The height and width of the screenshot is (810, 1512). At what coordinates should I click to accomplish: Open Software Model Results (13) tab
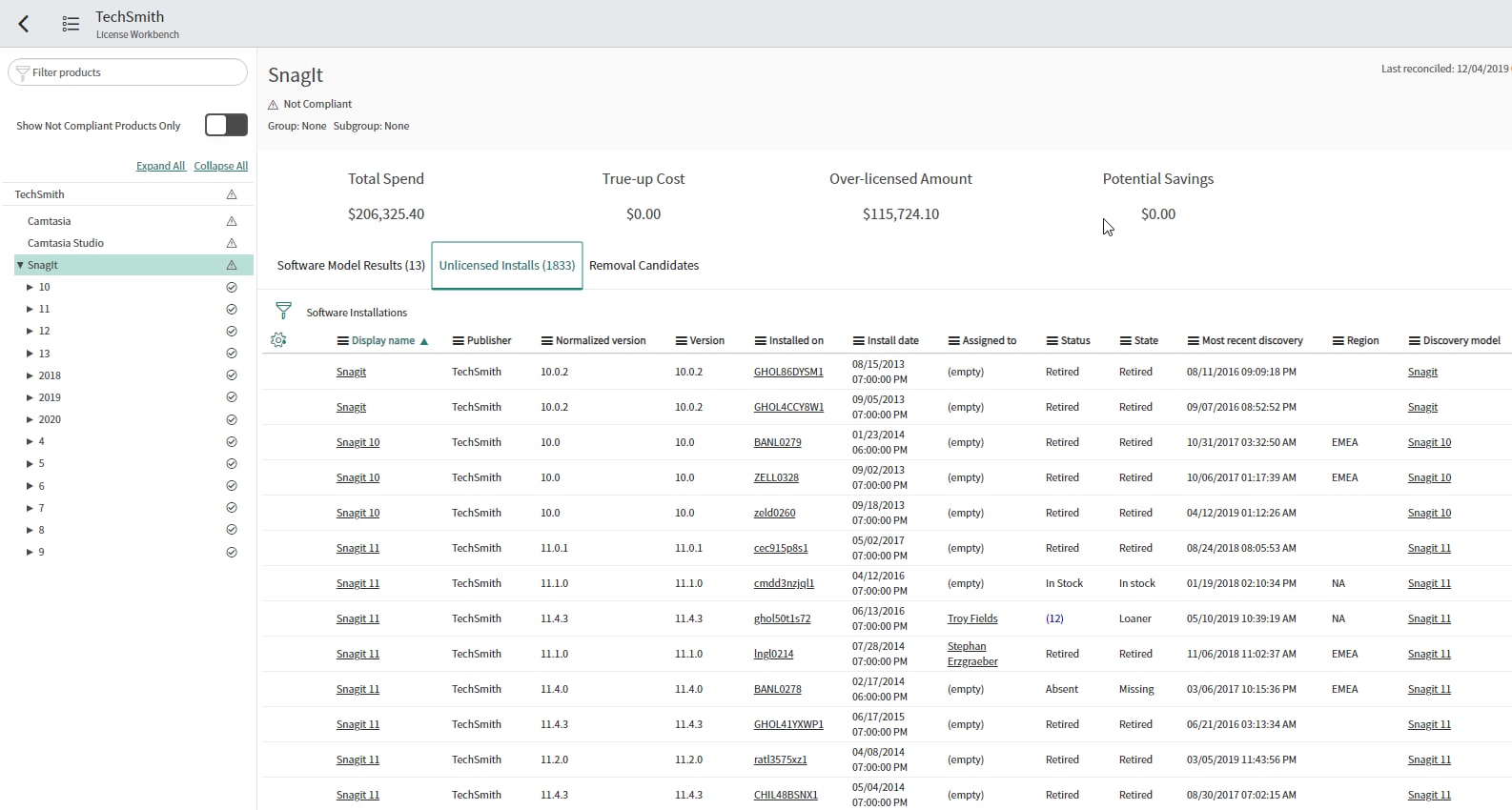(351, 265)
